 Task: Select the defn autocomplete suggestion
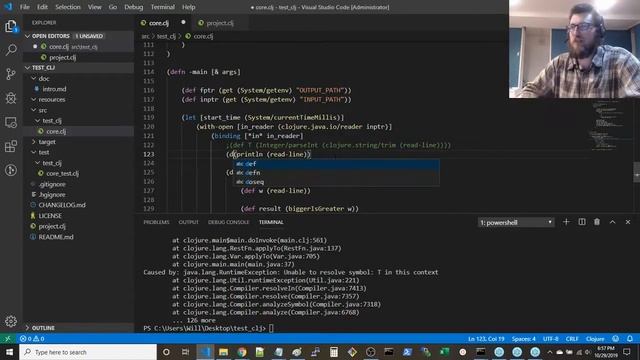(x=336, y=173)
